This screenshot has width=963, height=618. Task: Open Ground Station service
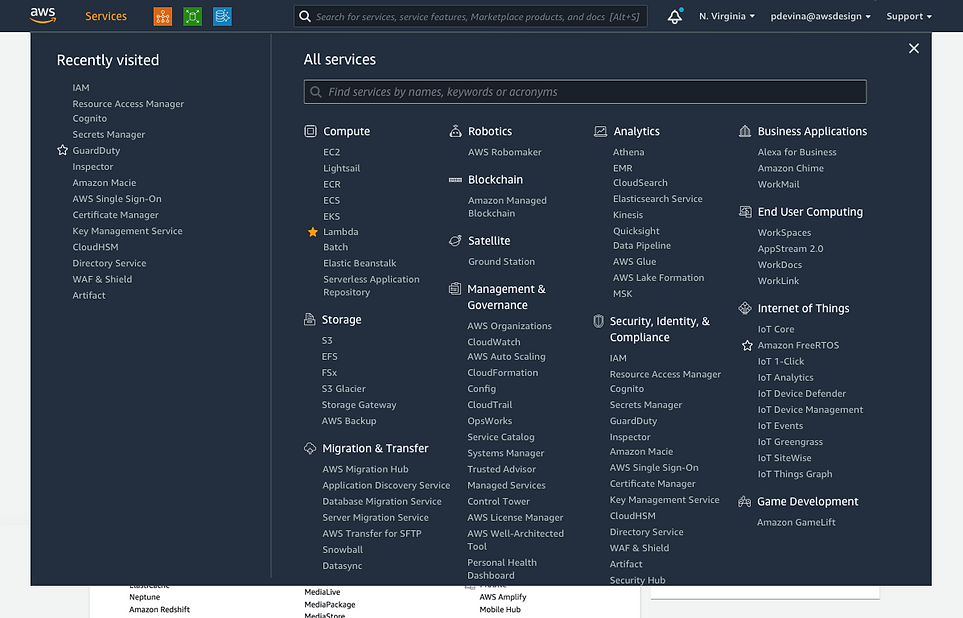coord(501,262)
